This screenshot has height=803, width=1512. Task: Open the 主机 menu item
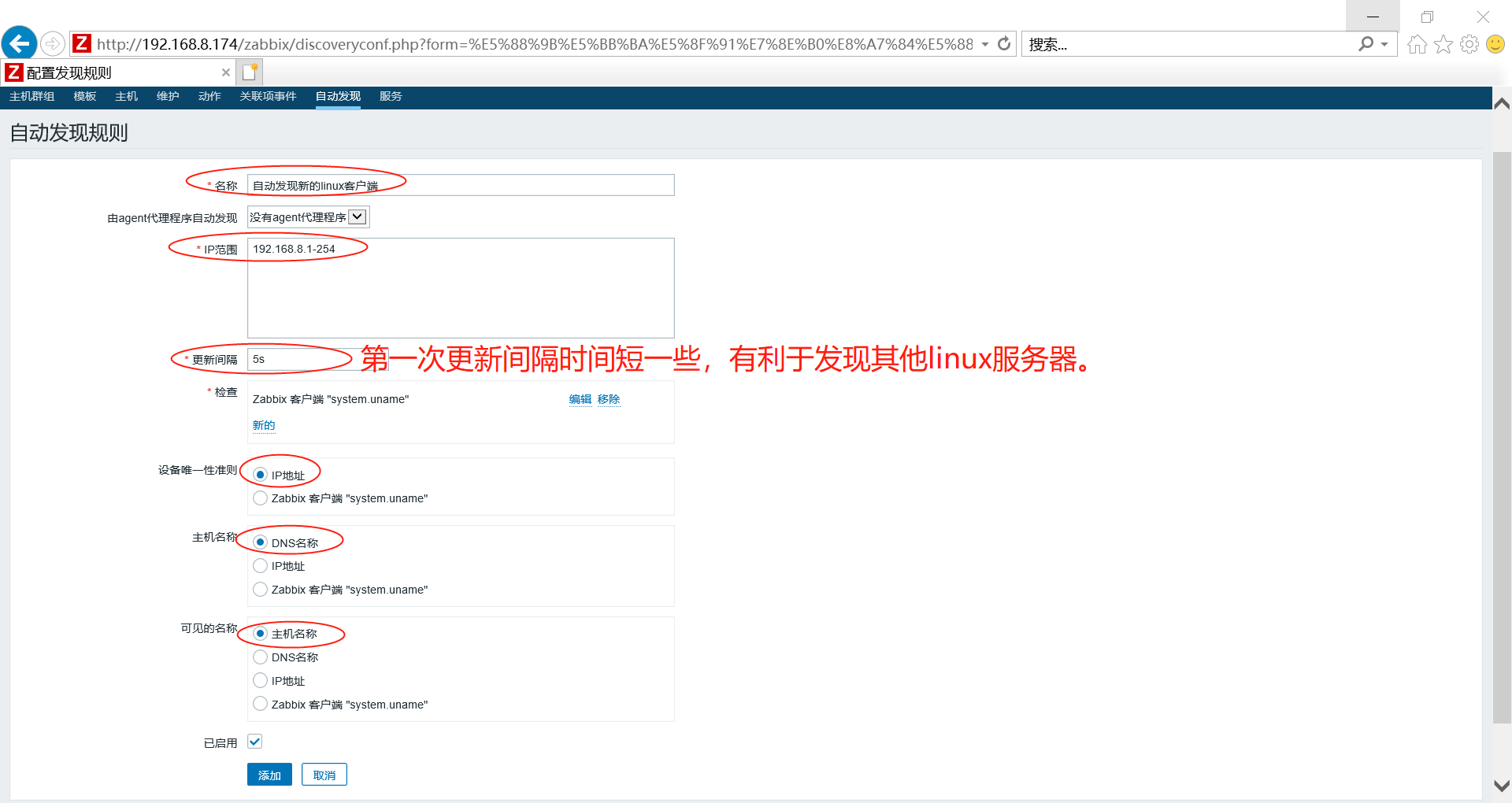pyautogui.click(x=126, y=96)
